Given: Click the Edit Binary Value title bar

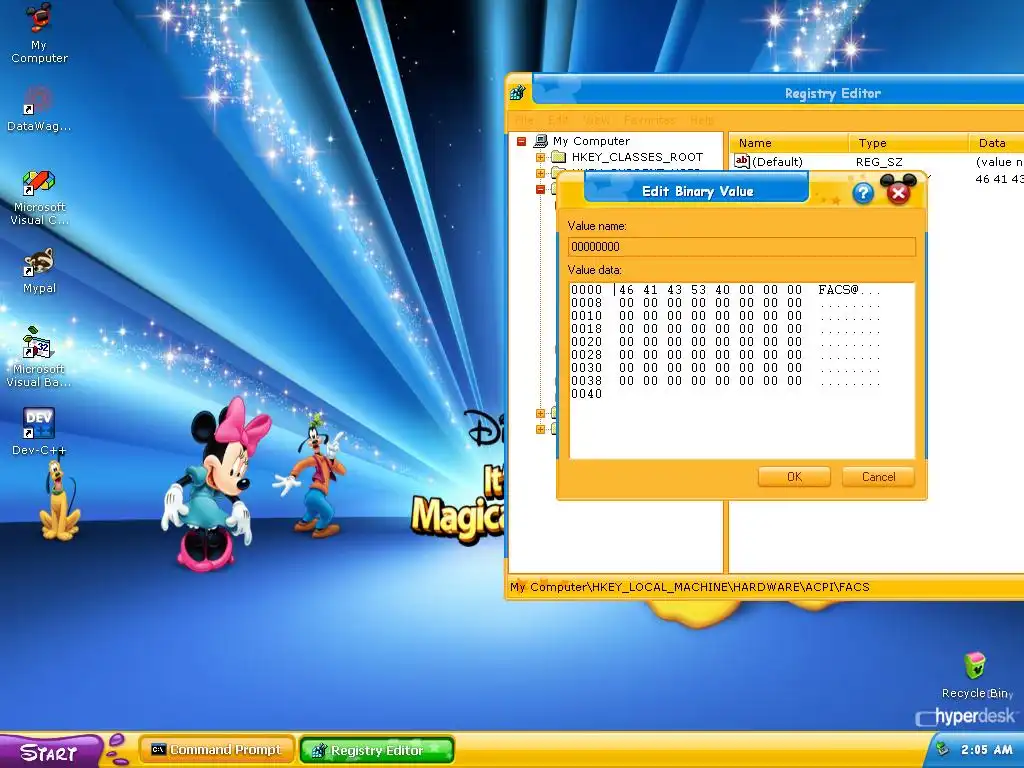Looking at the screenshot, I should [x=697, y=191].
